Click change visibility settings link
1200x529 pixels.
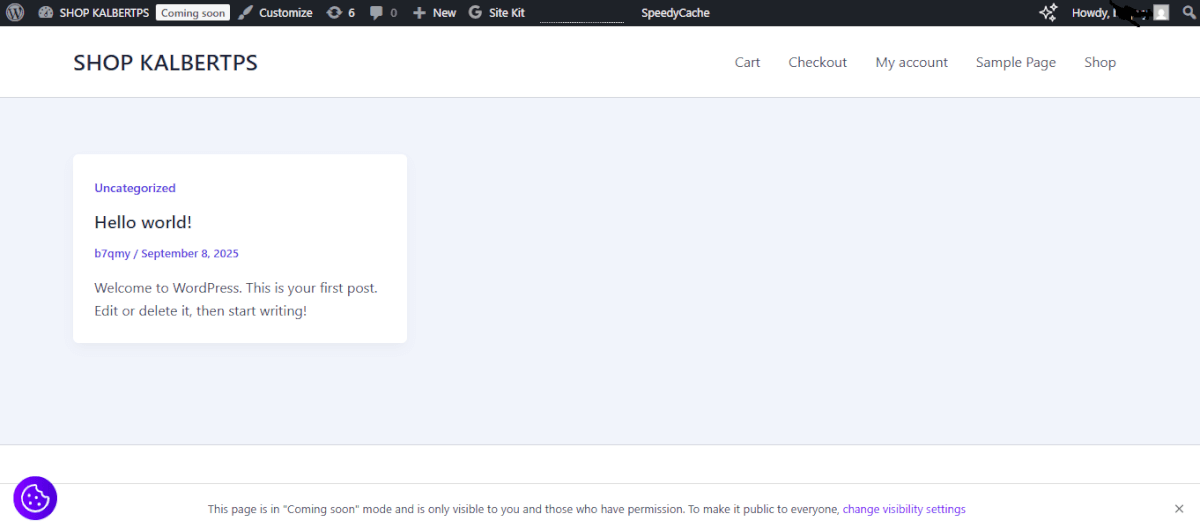point(904,509)
